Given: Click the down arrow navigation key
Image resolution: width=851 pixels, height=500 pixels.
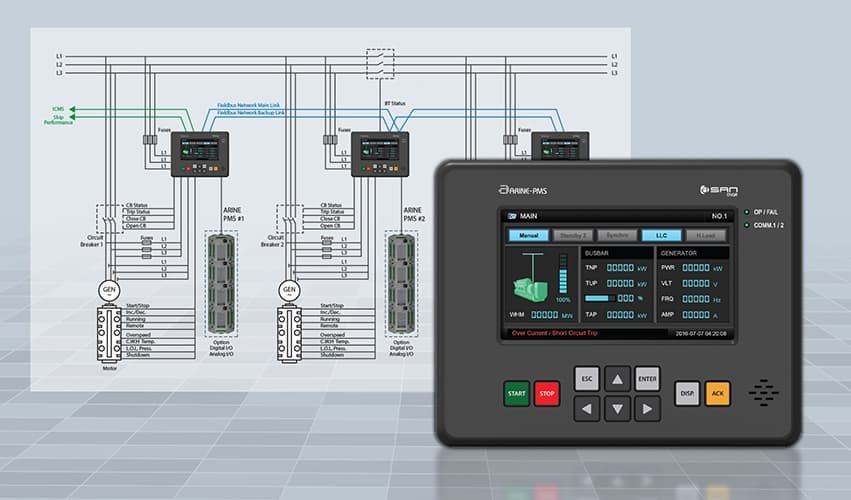Looking at the screenshot, I should pyautogui.click(x=618, y=409).
